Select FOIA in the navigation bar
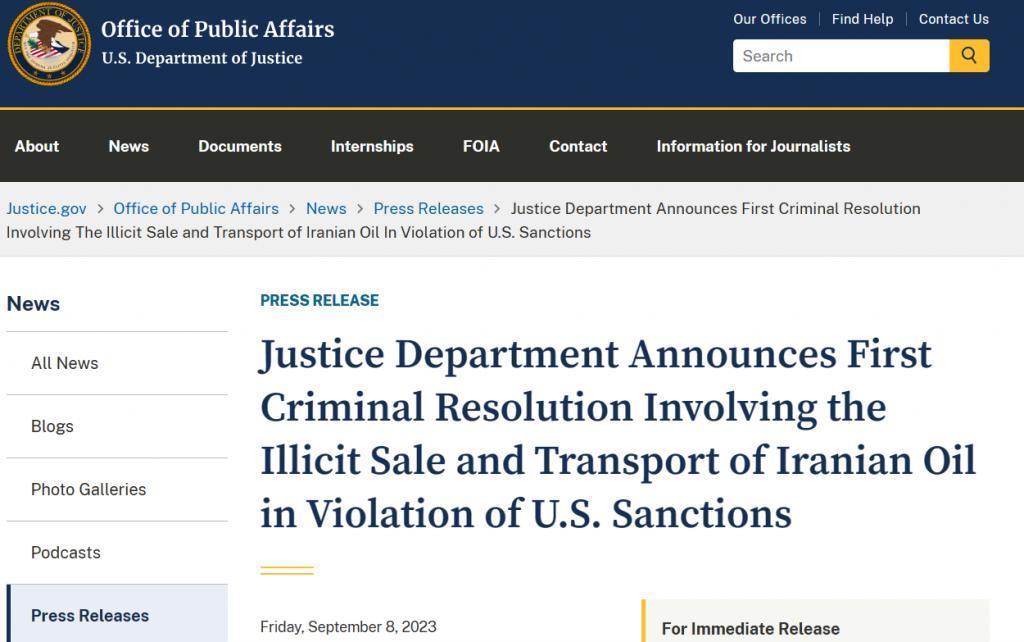Screen dimensions: 1024x642 (x=480, y=146)
